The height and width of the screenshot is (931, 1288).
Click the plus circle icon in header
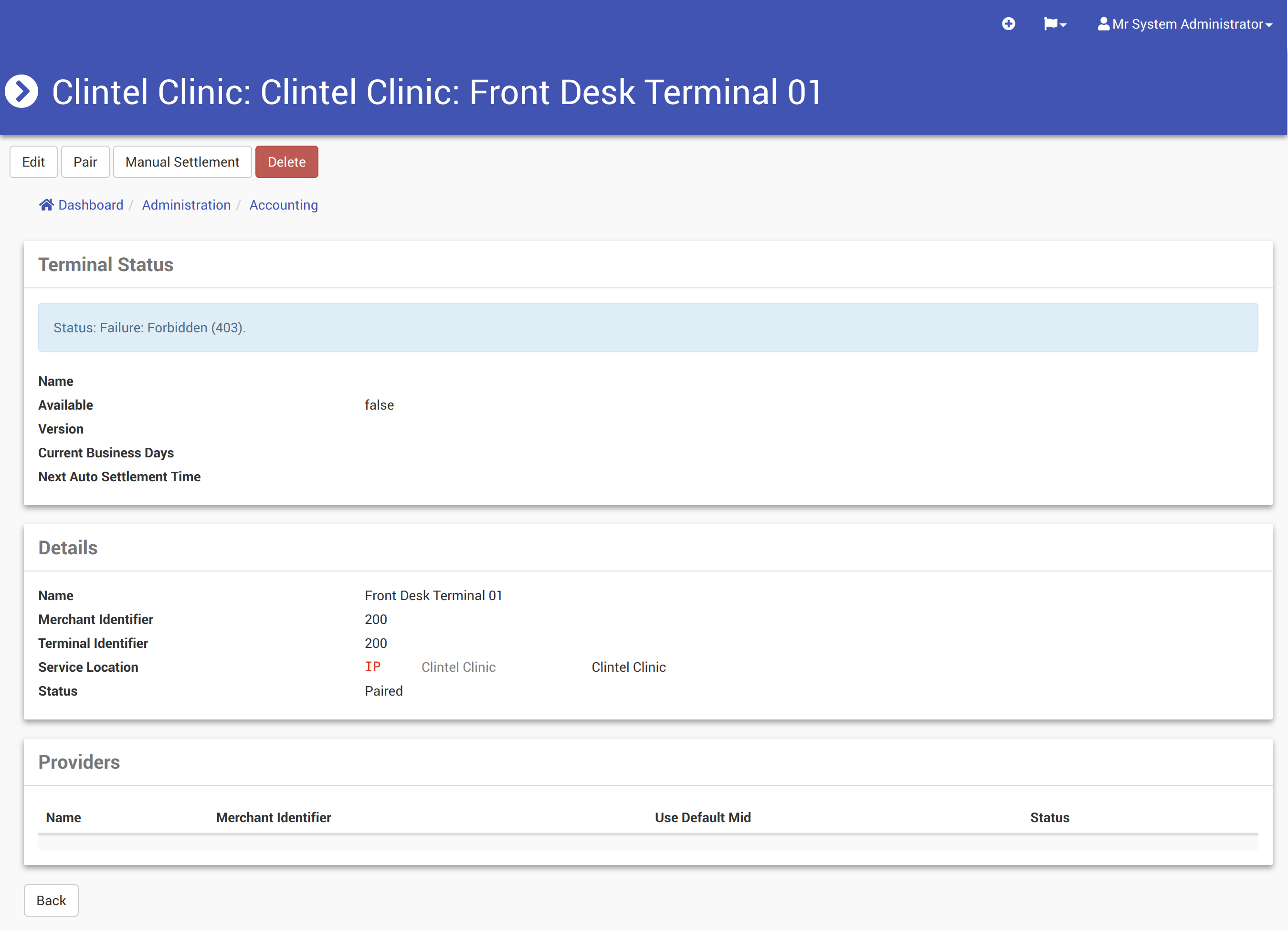(1008, 24)
